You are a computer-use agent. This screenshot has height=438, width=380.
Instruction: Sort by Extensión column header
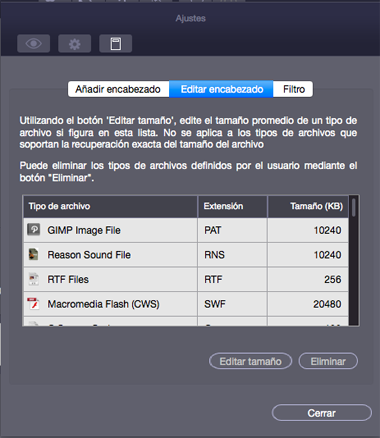(233, 206)
